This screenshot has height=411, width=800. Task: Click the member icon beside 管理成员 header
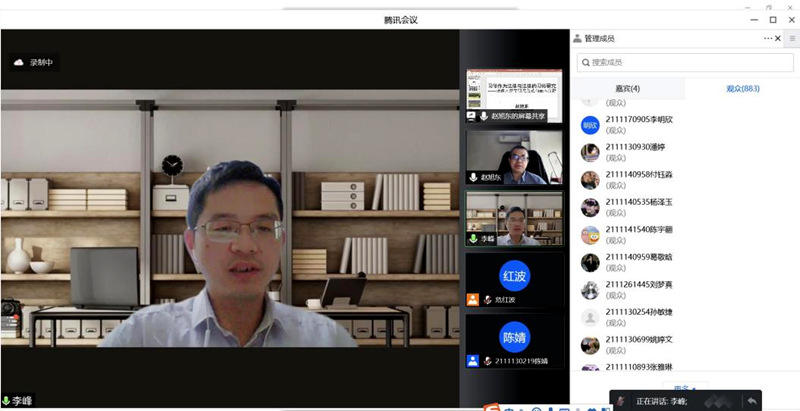click(x=577, y=38)
